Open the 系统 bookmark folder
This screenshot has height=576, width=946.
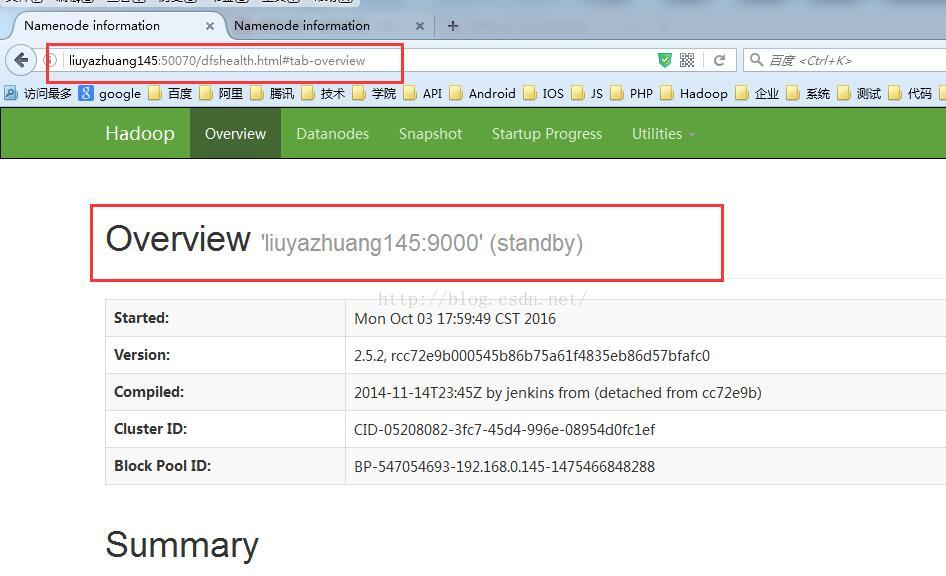[x=808, y=93]
